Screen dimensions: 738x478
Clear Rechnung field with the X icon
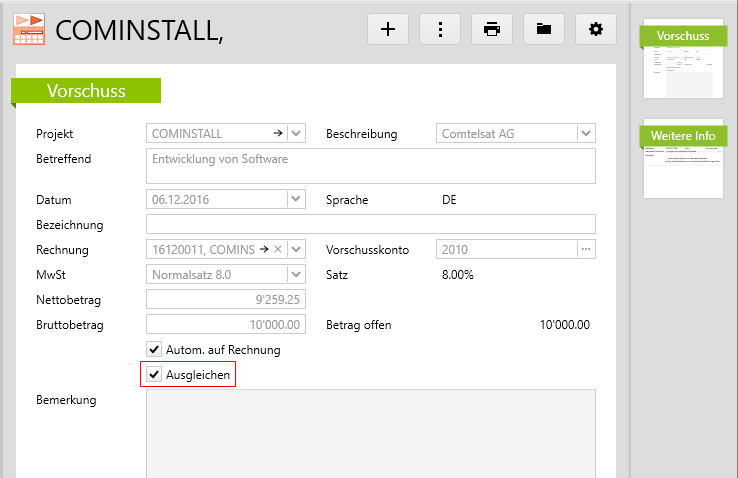point(279,250)
